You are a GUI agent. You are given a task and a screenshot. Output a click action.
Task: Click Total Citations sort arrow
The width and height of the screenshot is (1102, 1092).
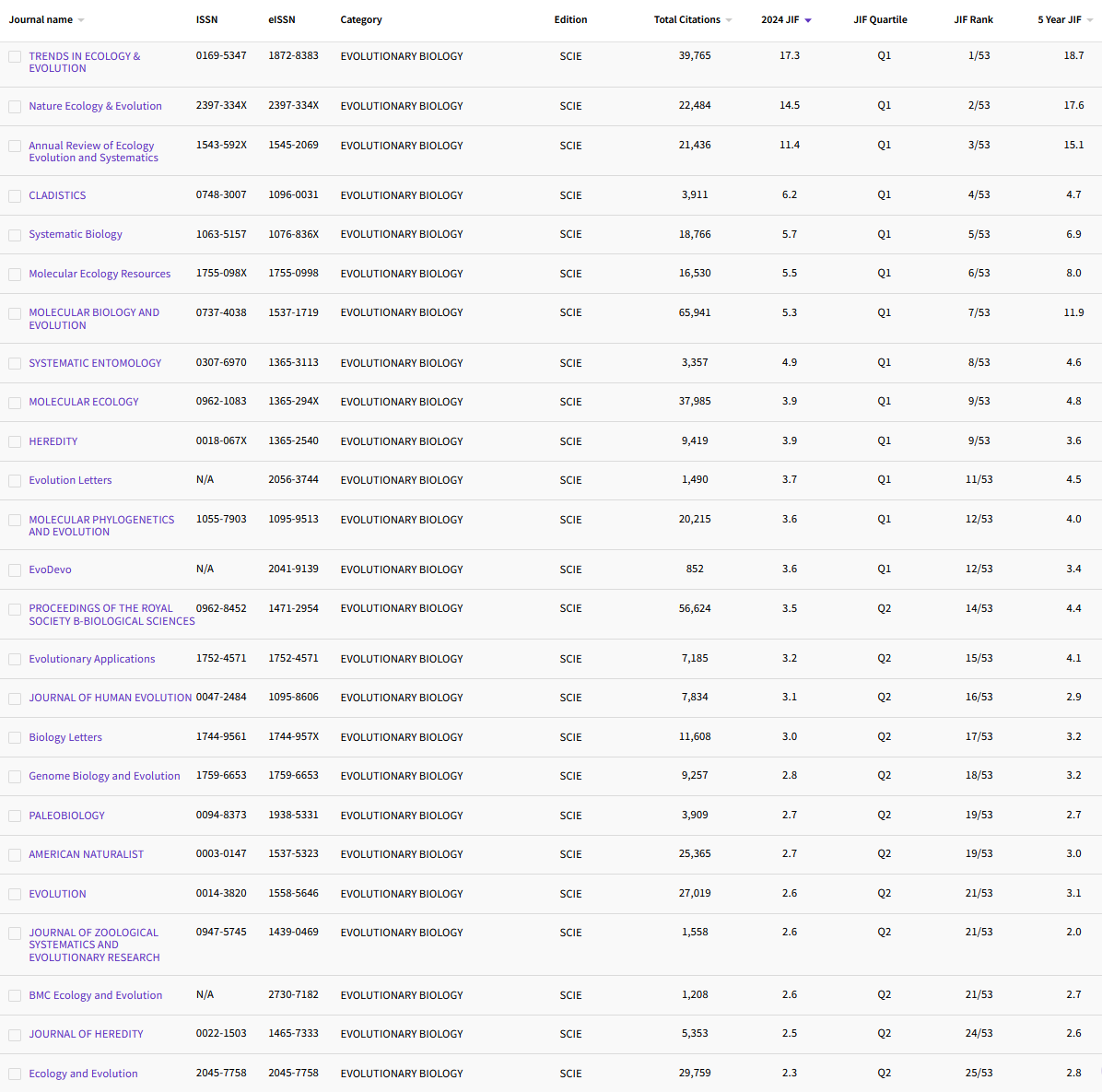[x=729, y=20]
